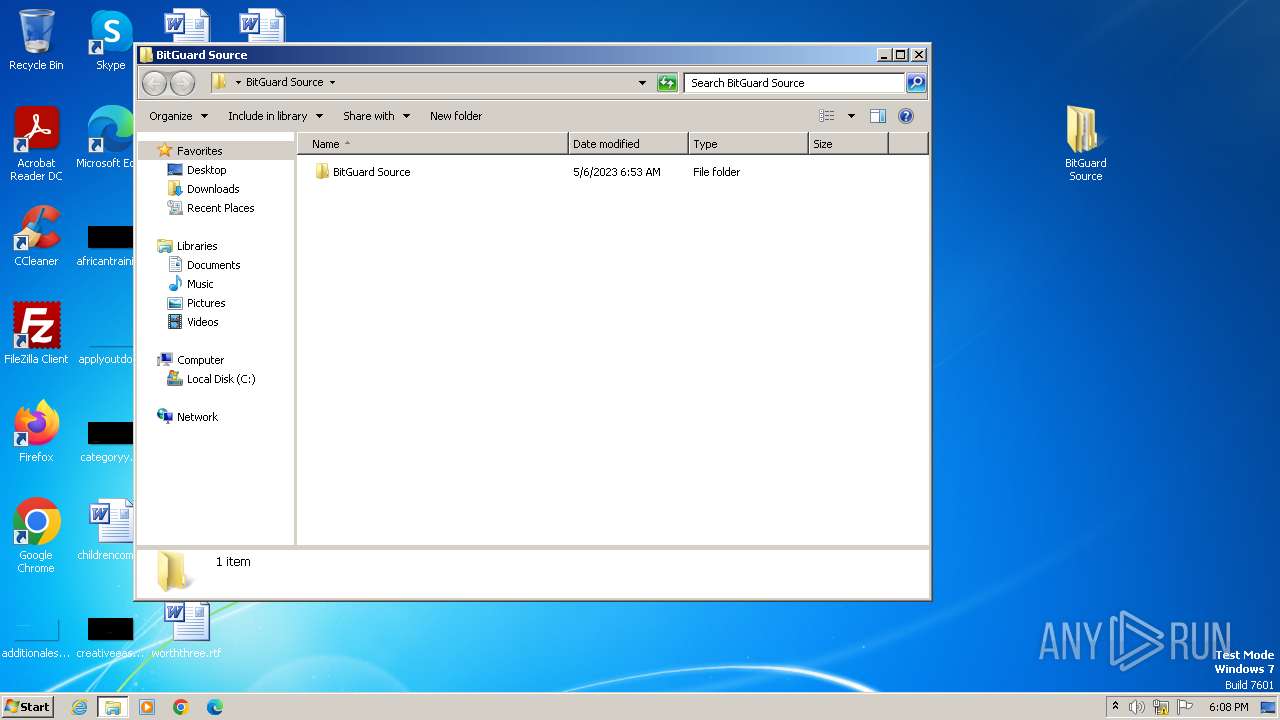Click the New folder button

tap(456, 116)
